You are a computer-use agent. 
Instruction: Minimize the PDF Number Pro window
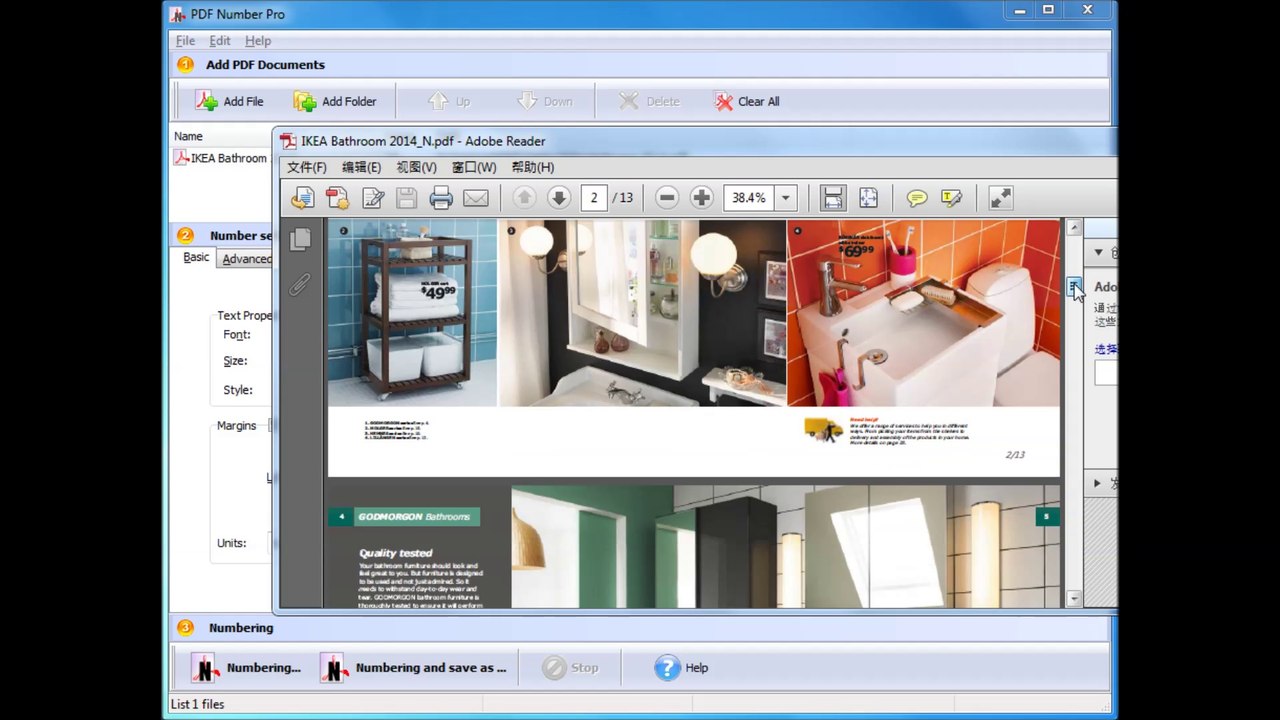(1020, 11)
